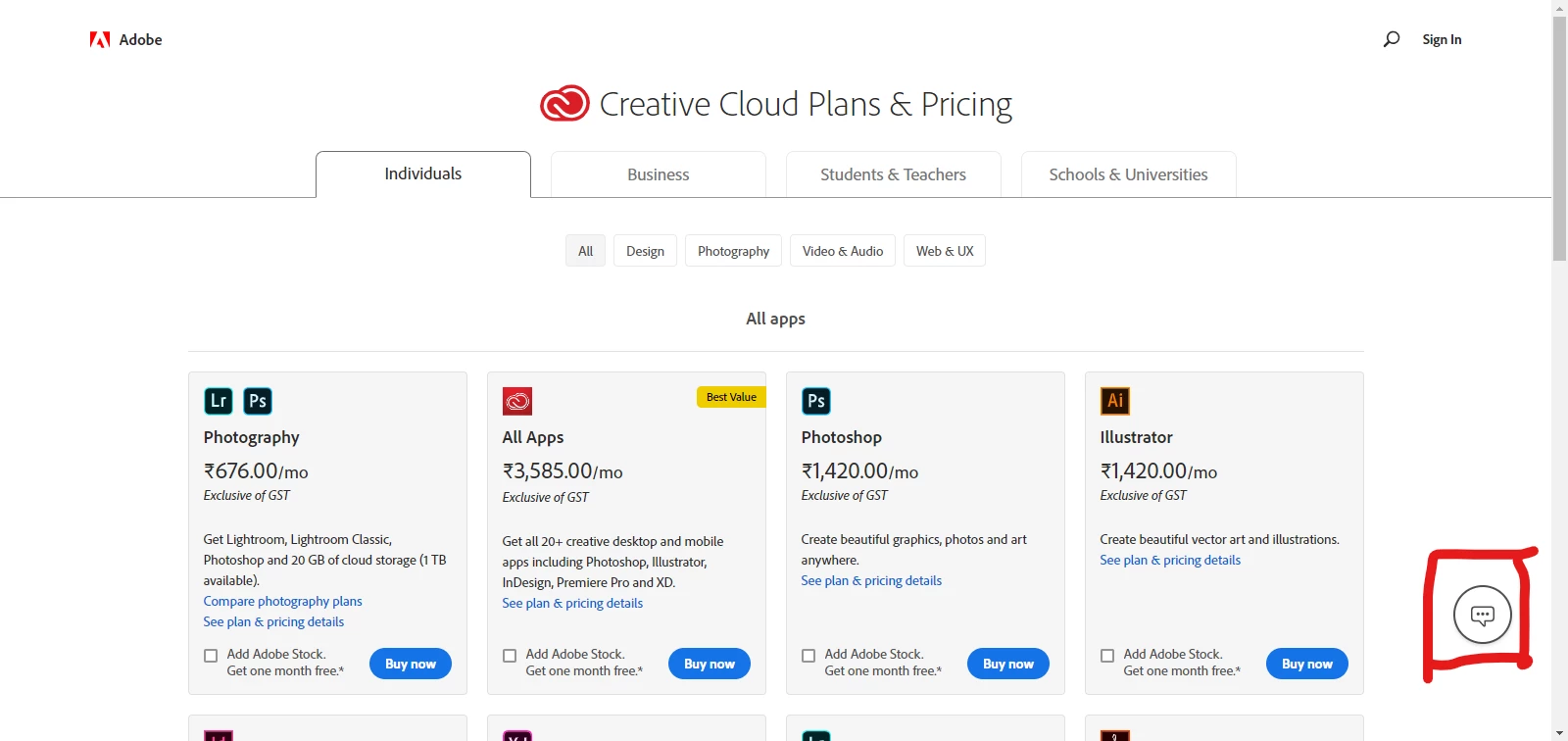The width and height of the screenshot is (1568, 741).
Task: Click the scrollbar up arrow
Action: click(1559, 7)
